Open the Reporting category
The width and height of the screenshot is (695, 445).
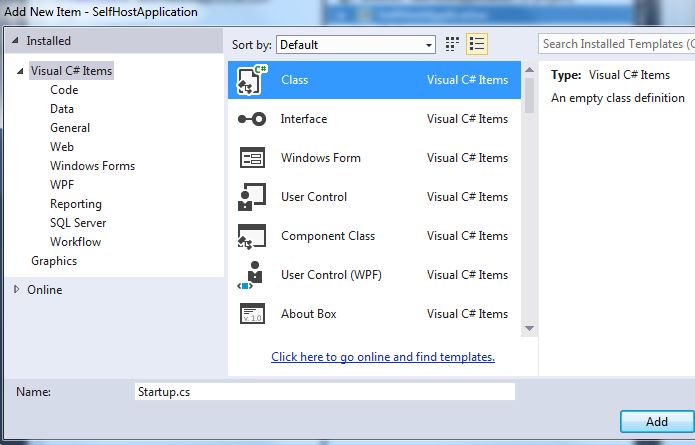click(76, 204)
